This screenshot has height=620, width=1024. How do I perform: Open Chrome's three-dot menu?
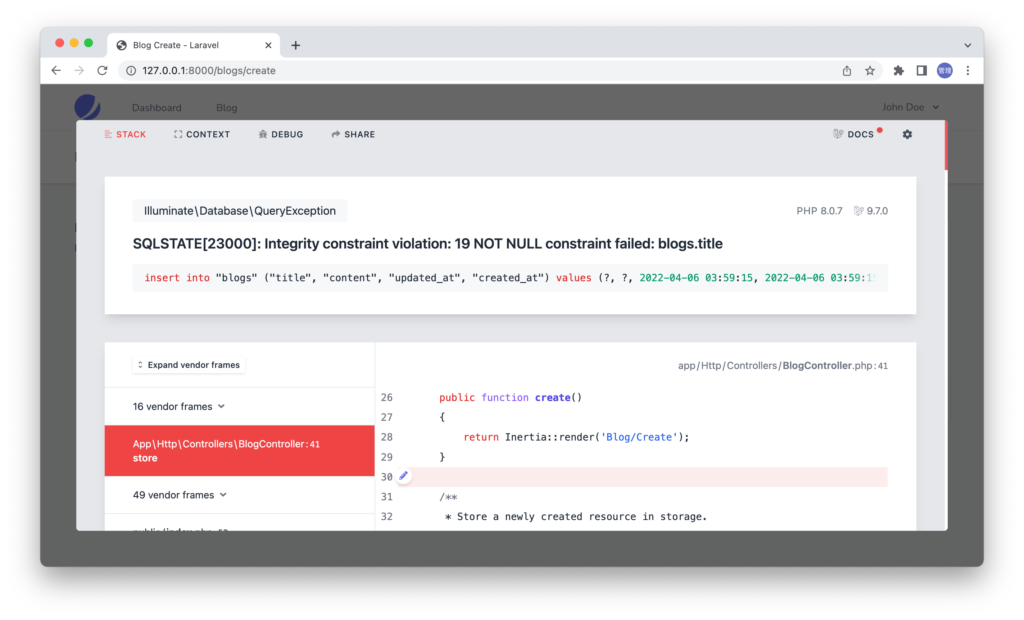[x=967, y=71]
